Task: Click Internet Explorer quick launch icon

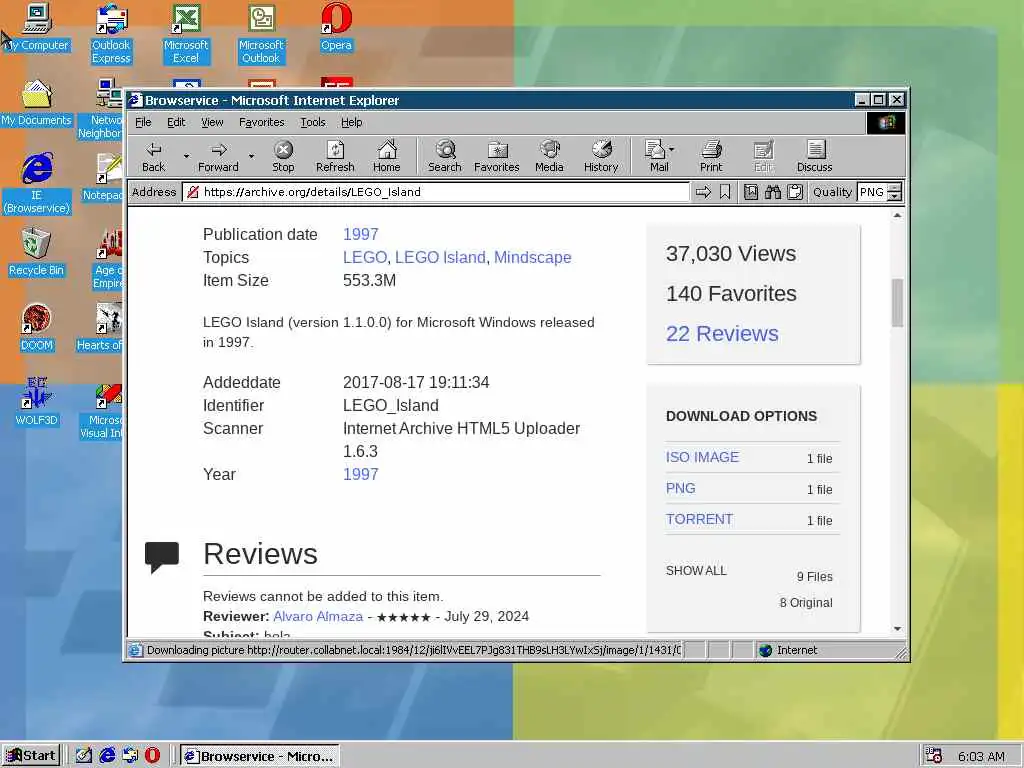Action: (107, 756)
